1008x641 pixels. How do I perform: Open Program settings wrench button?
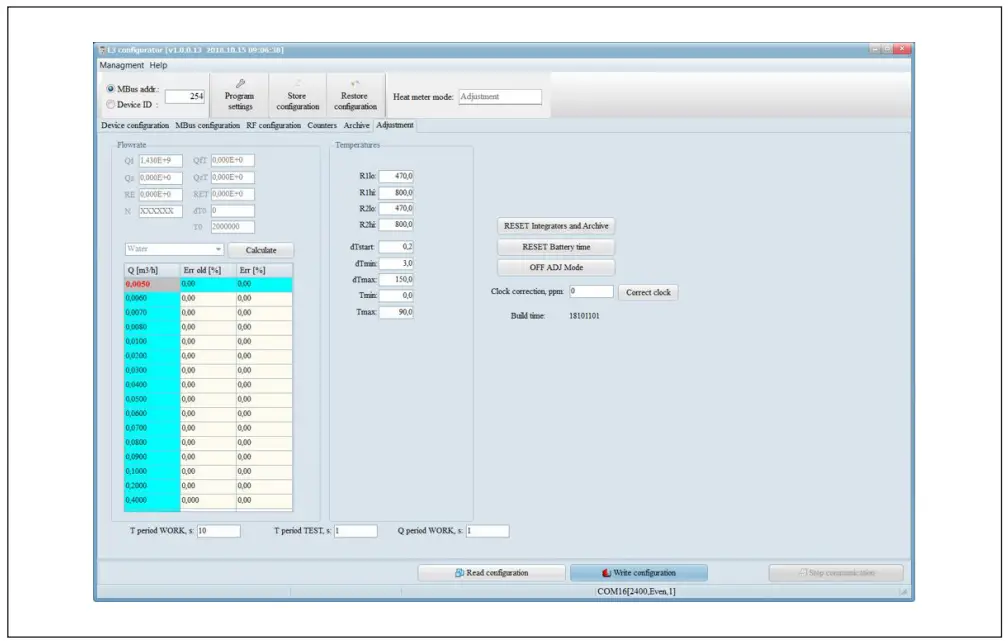tap(239, 96)
